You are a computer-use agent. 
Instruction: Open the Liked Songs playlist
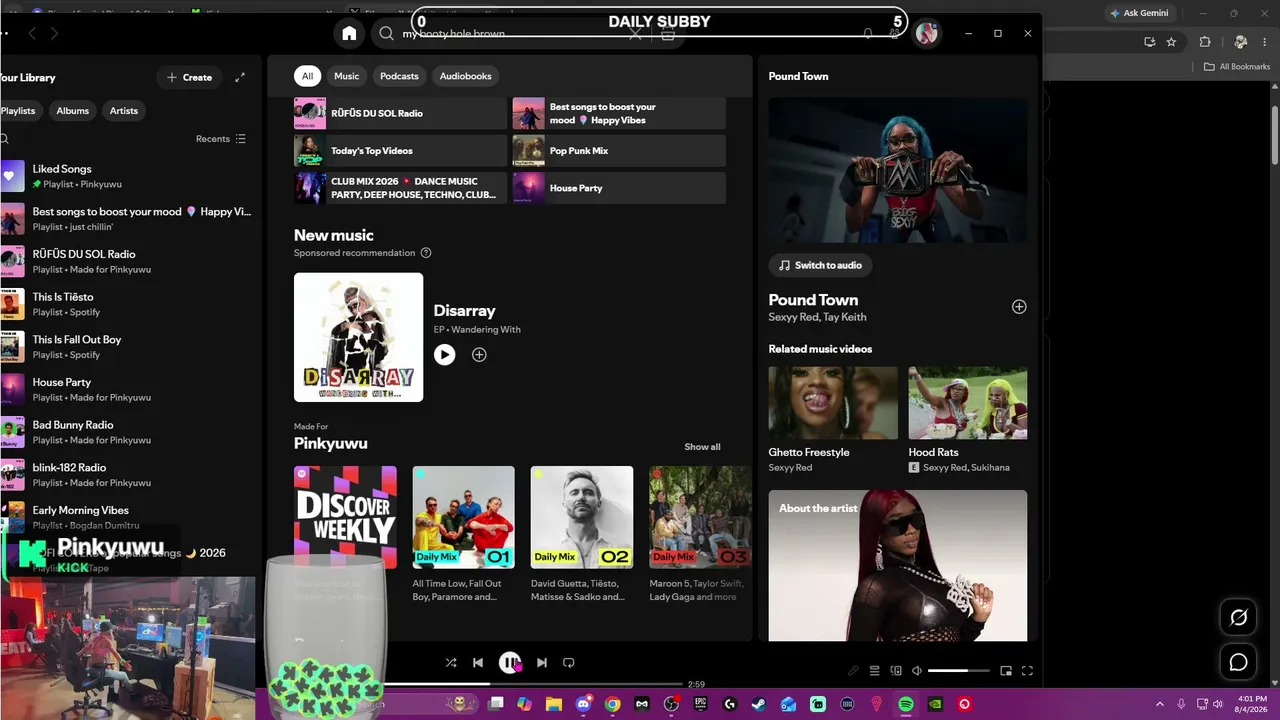point(128,176)
